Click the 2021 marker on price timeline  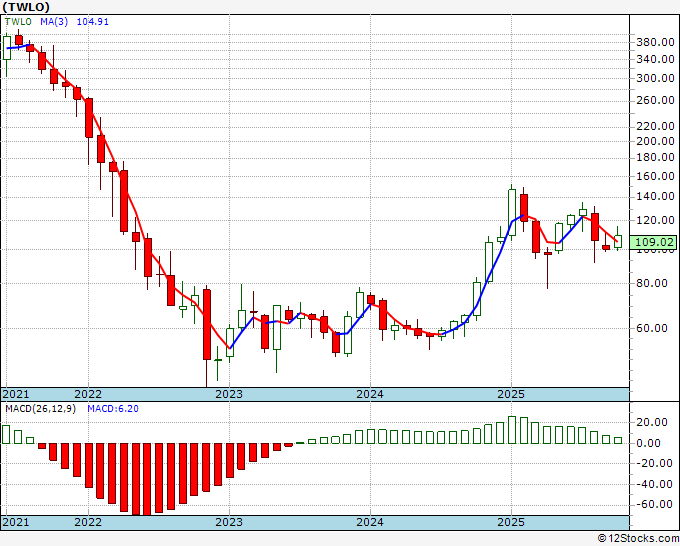click(x=16, y=394)
